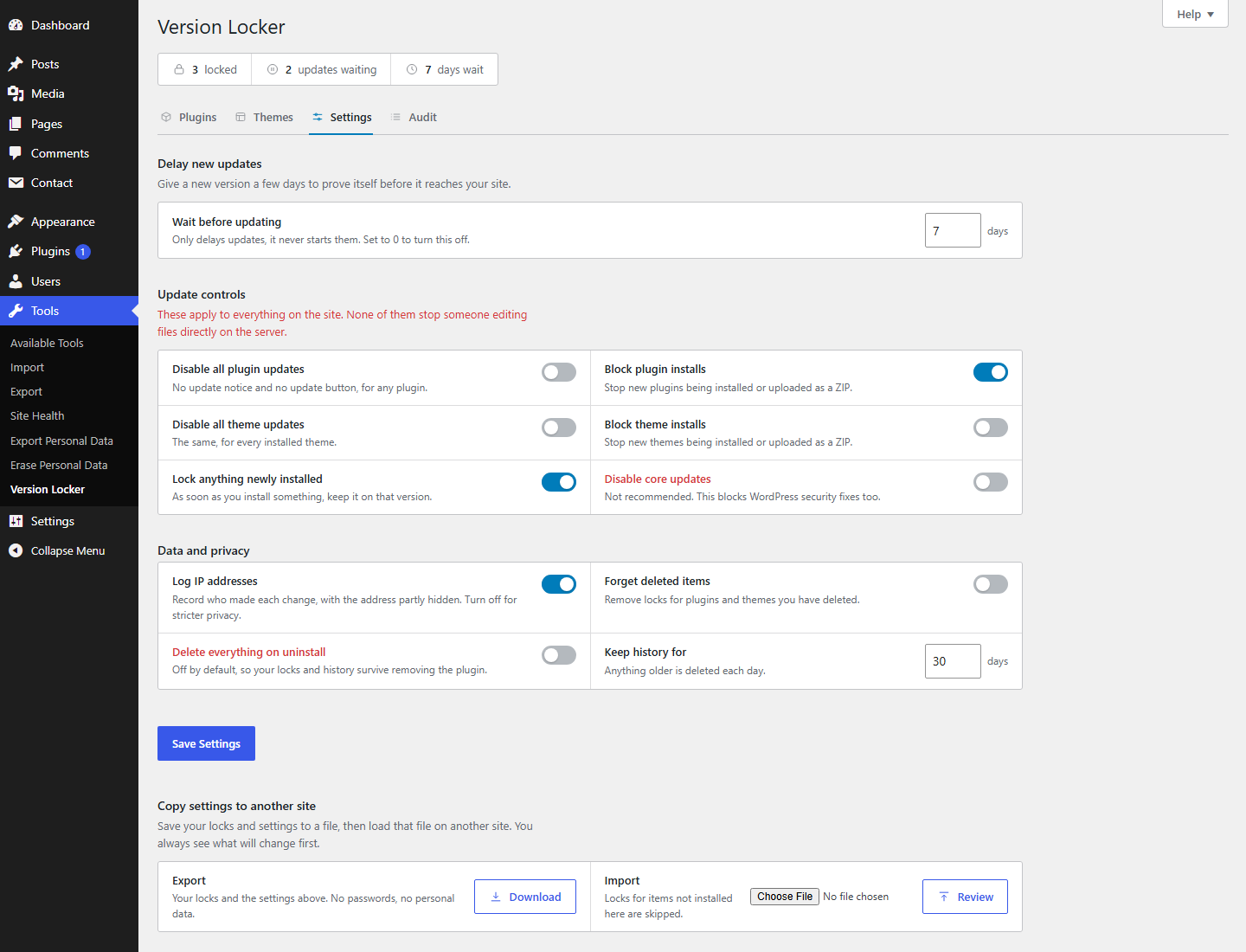Screen dimensions: 1246x952
Task: Click the Users person icon
Action: [16, 281]
